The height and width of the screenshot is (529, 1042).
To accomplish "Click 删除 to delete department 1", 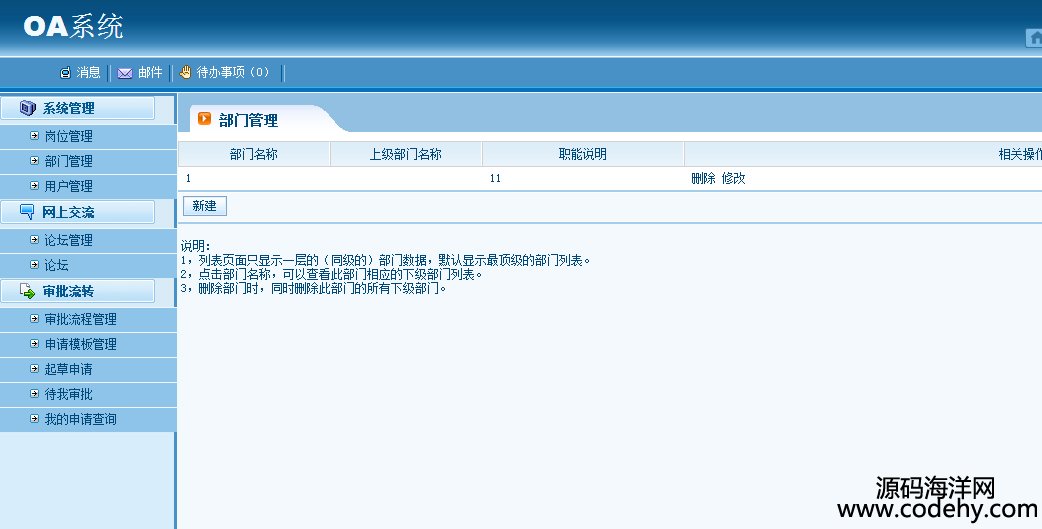I will (703, 178).
